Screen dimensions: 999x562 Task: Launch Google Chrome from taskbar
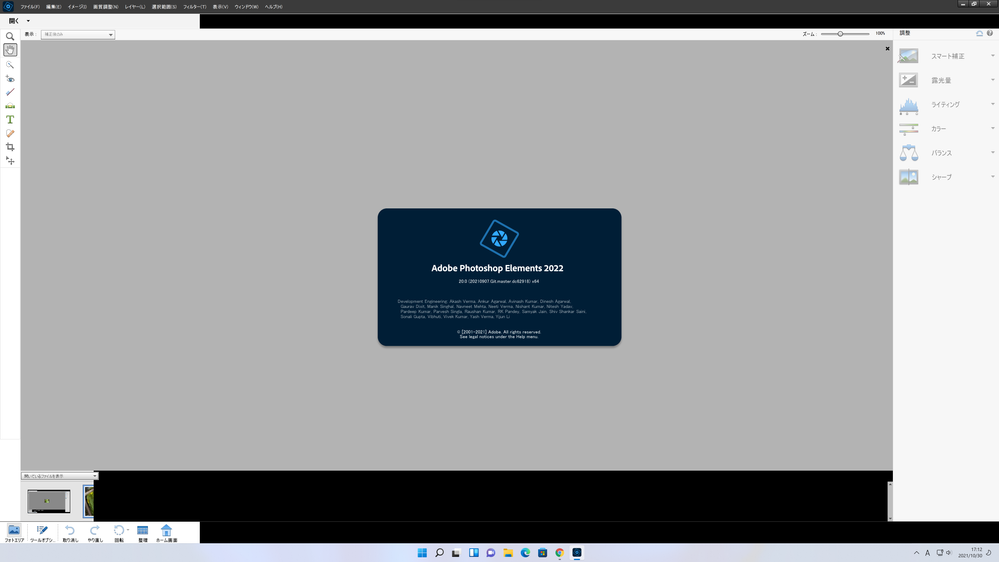tap(559, 553)
